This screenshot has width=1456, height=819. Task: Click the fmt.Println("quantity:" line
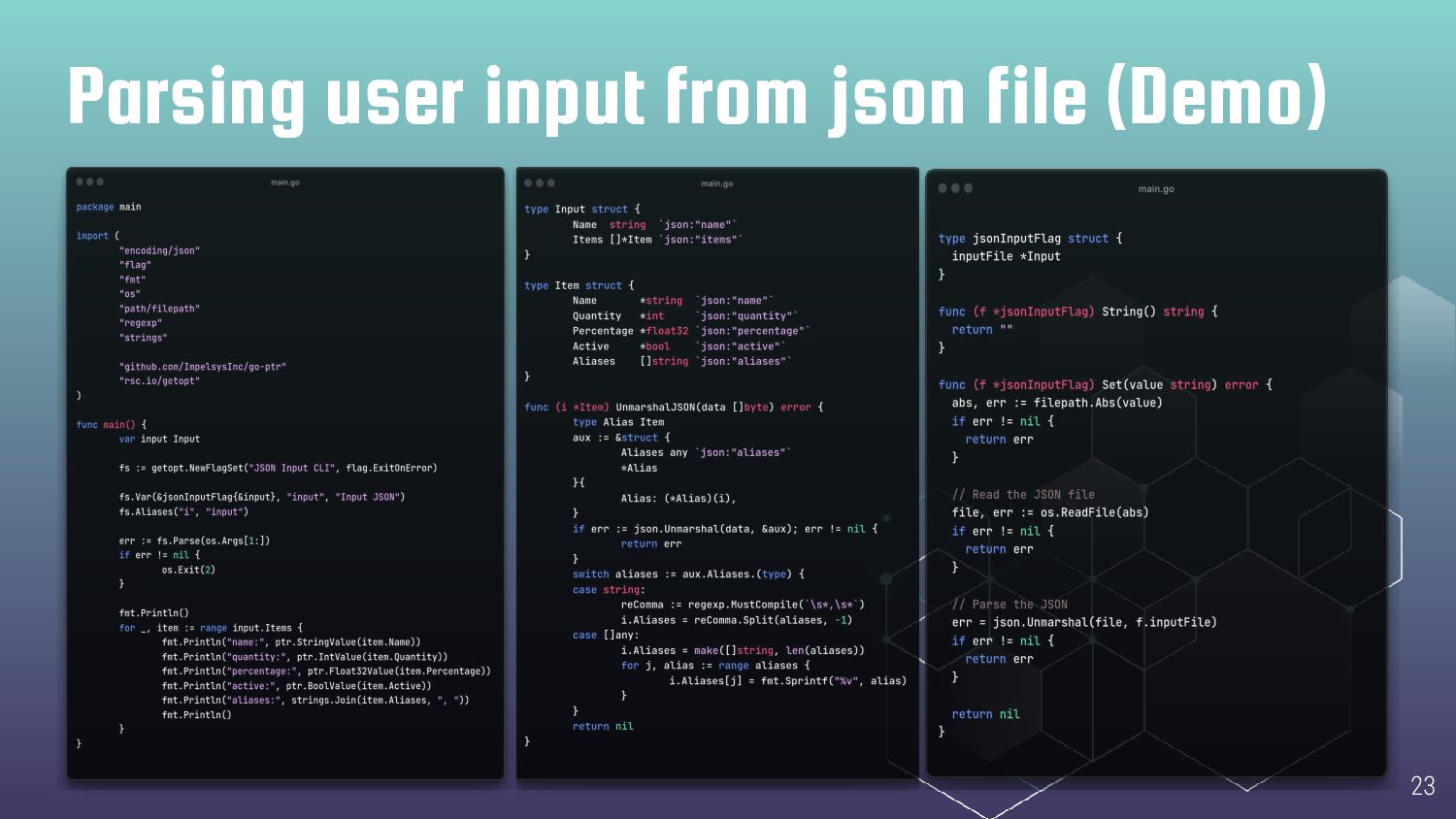(x=305, y=657)
